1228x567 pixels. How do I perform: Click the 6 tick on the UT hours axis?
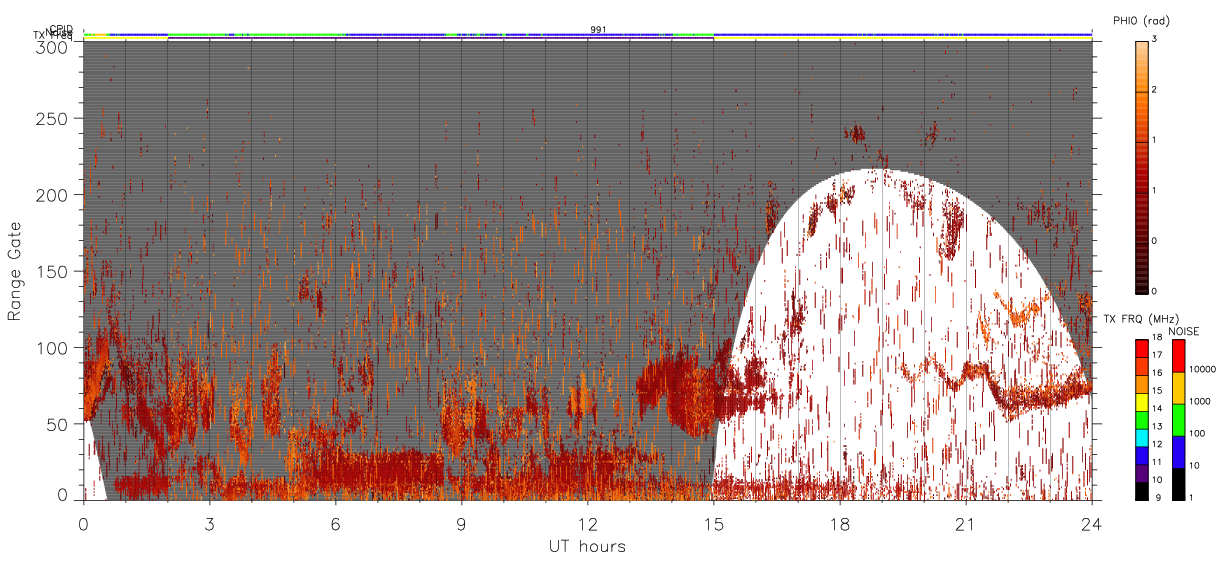pos(335,523)
